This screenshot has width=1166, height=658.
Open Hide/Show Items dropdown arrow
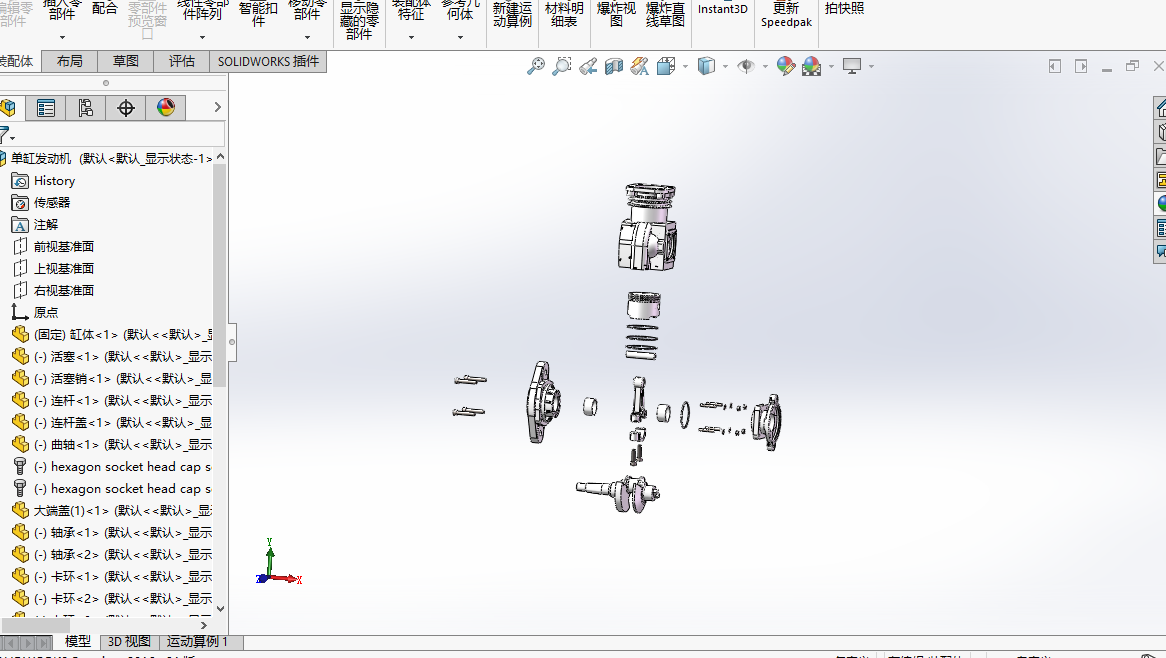point(765,67)
